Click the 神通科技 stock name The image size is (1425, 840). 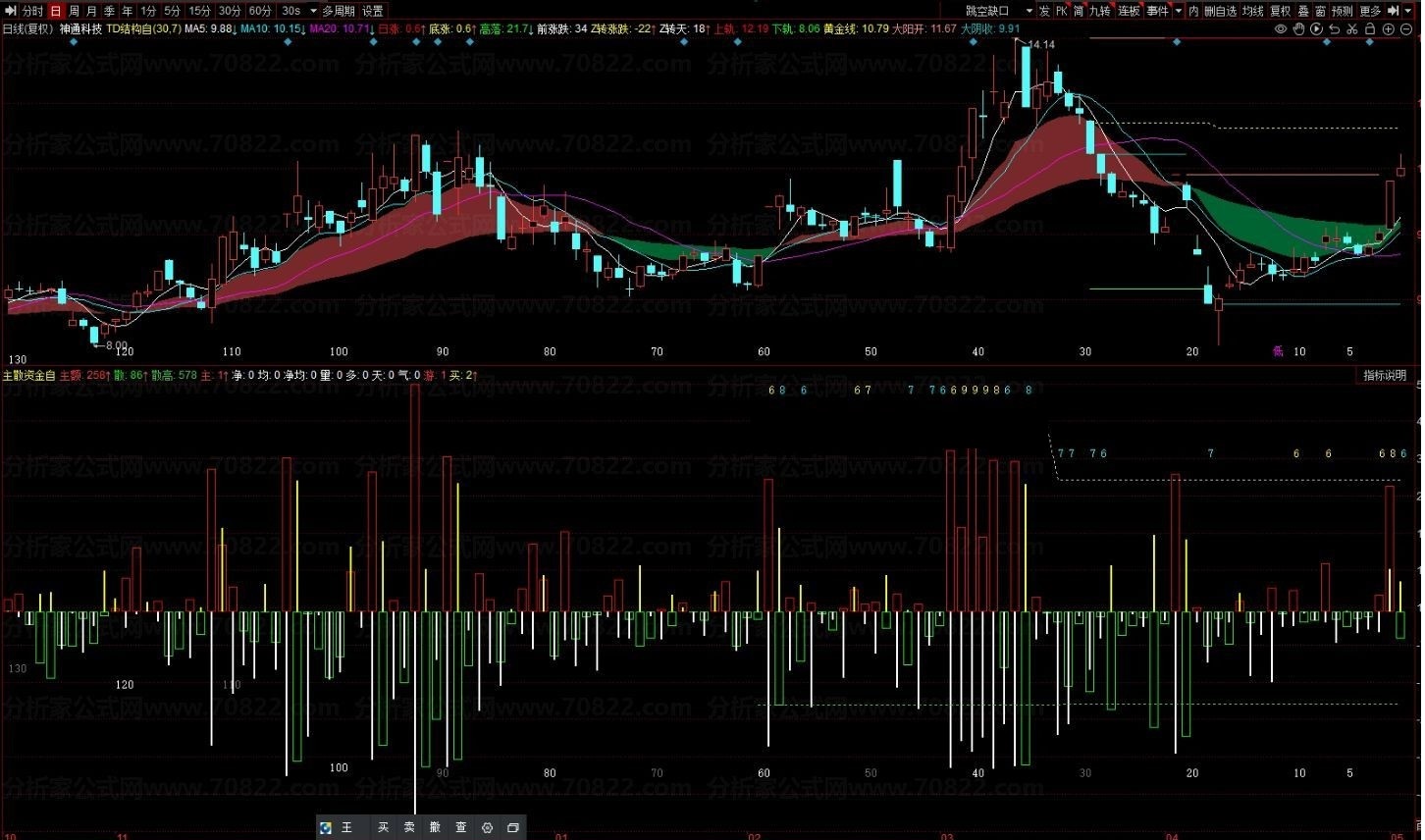click(80, 29)
